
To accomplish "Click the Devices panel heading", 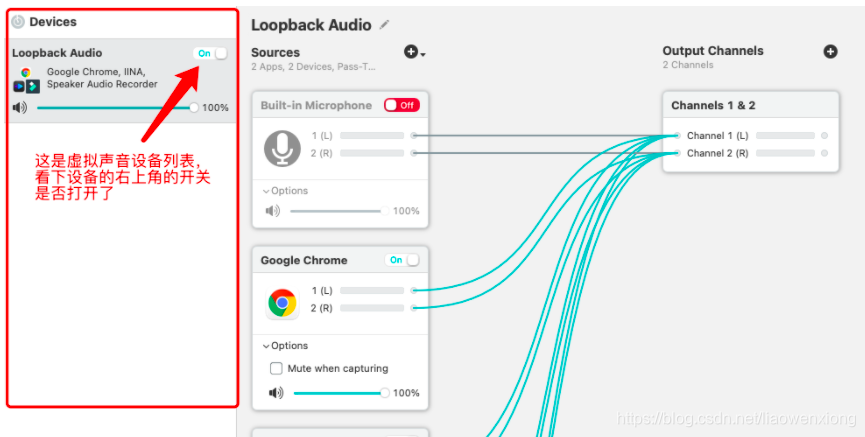I will tap(53, 22).
